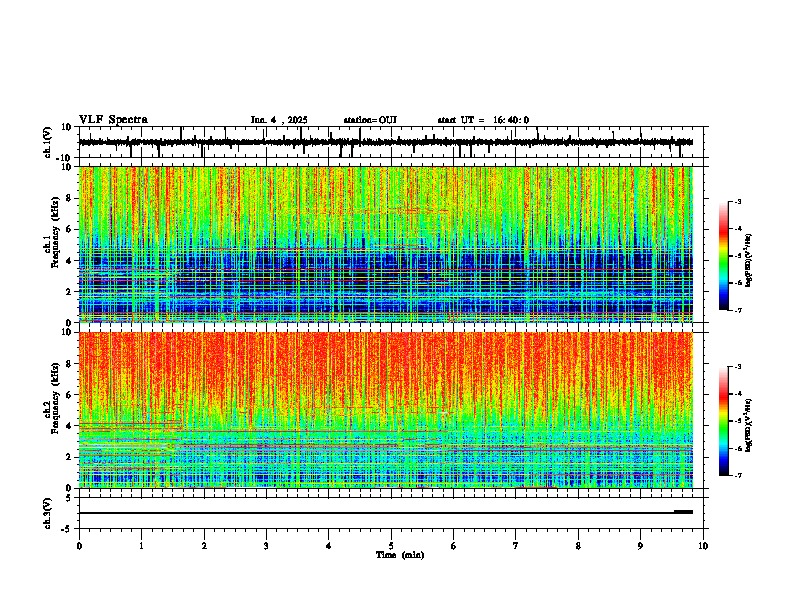Click inside the ch.1 spectrogram panel

(x=386, y=244)
